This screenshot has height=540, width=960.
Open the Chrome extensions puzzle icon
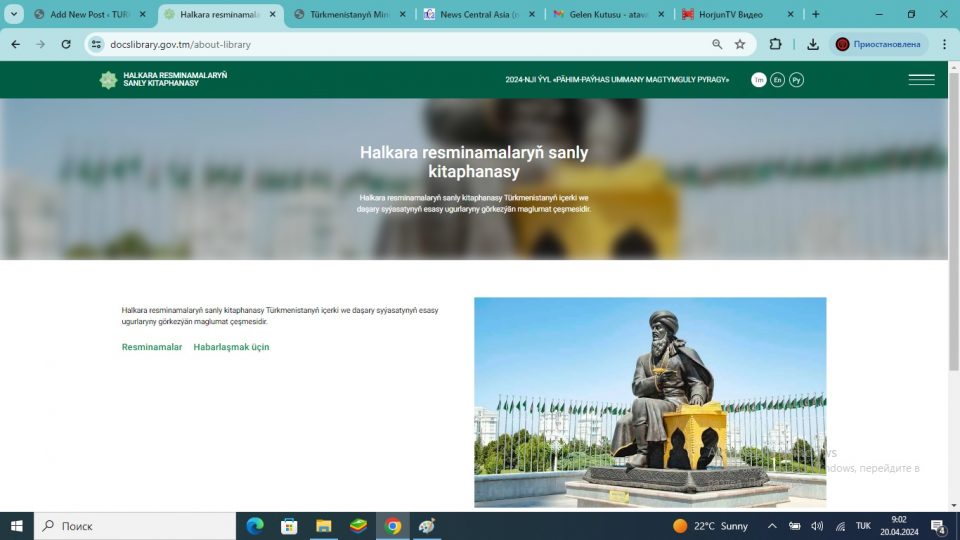tap(775, 44)
